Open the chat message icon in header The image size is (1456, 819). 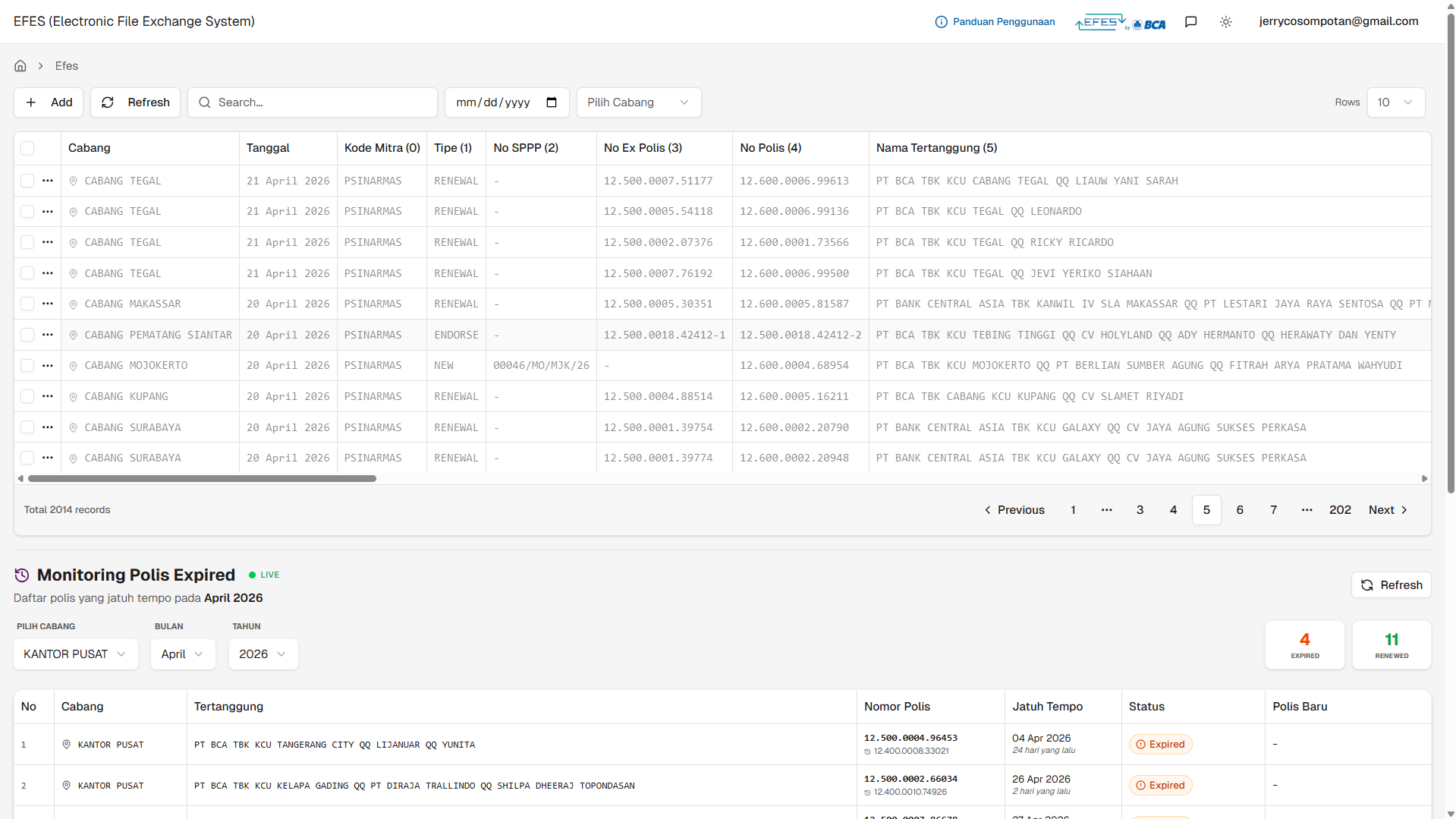[x=1191, y=22]
